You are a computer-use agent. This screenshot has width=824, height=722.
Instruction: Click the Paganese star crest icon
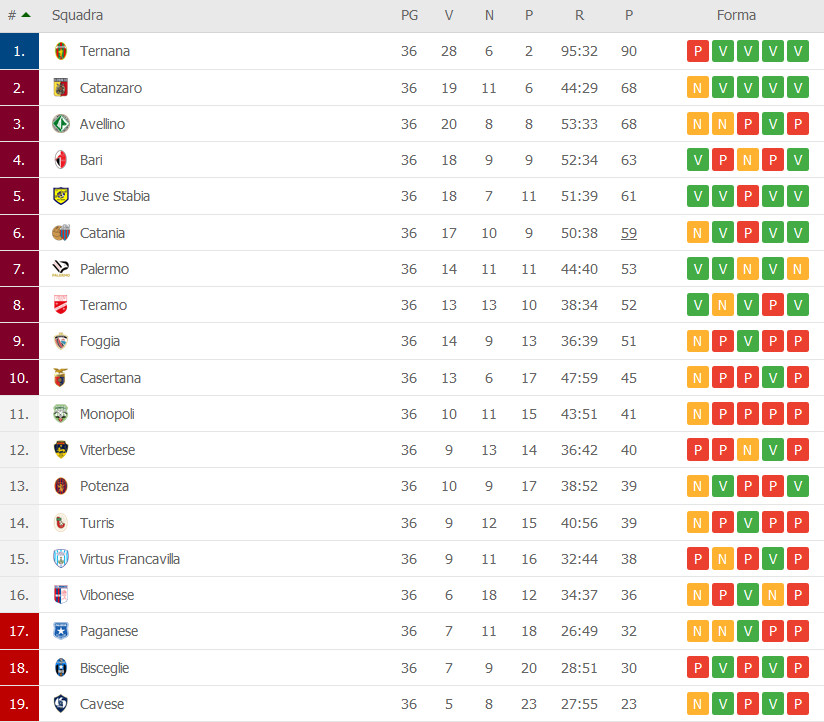[61, 631]
